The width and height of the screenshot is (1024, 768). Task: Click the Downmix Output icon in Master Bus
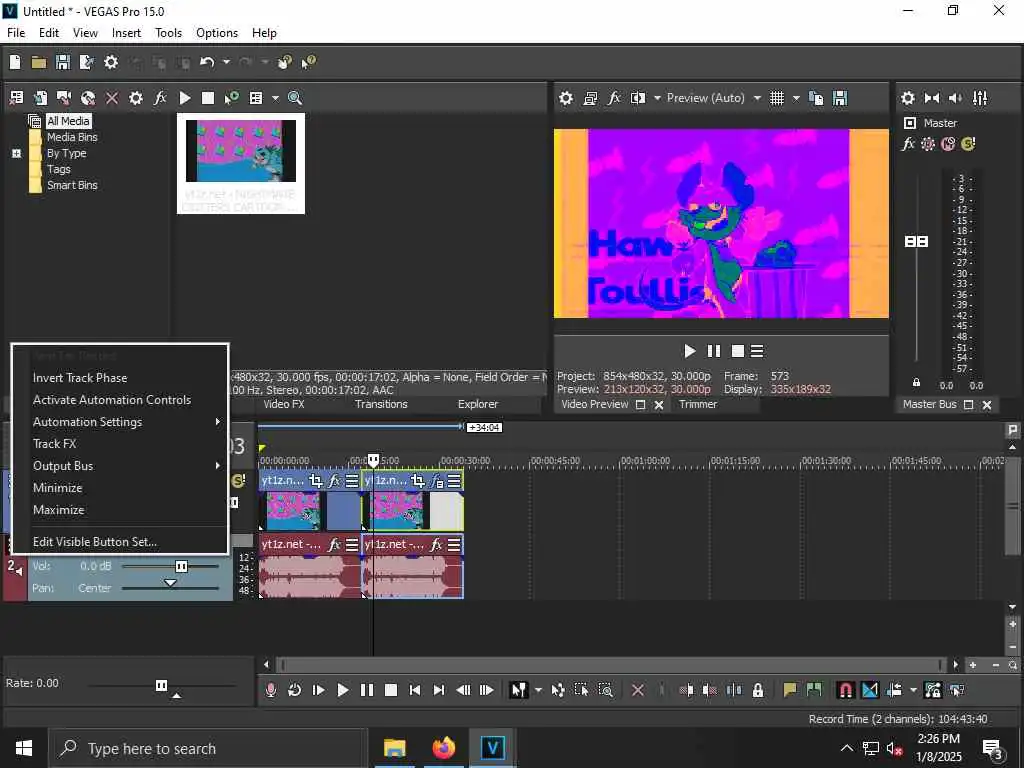[x=932, y=98]
